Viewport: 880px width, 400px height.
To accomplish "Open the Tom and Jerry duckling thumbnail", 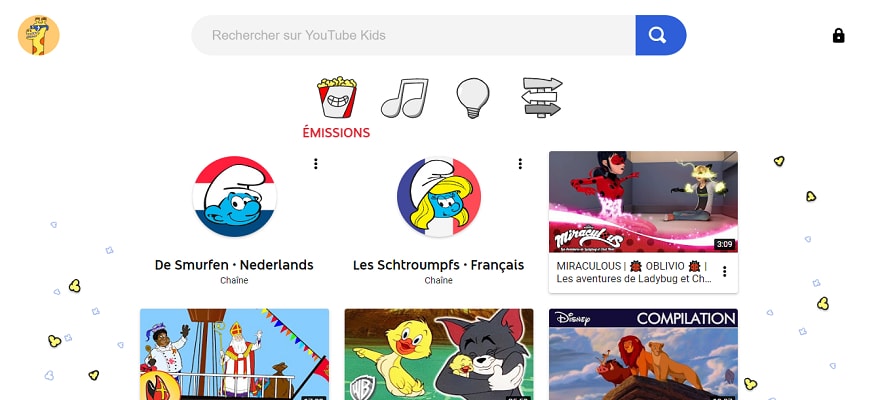I will [x=439, y=354].
